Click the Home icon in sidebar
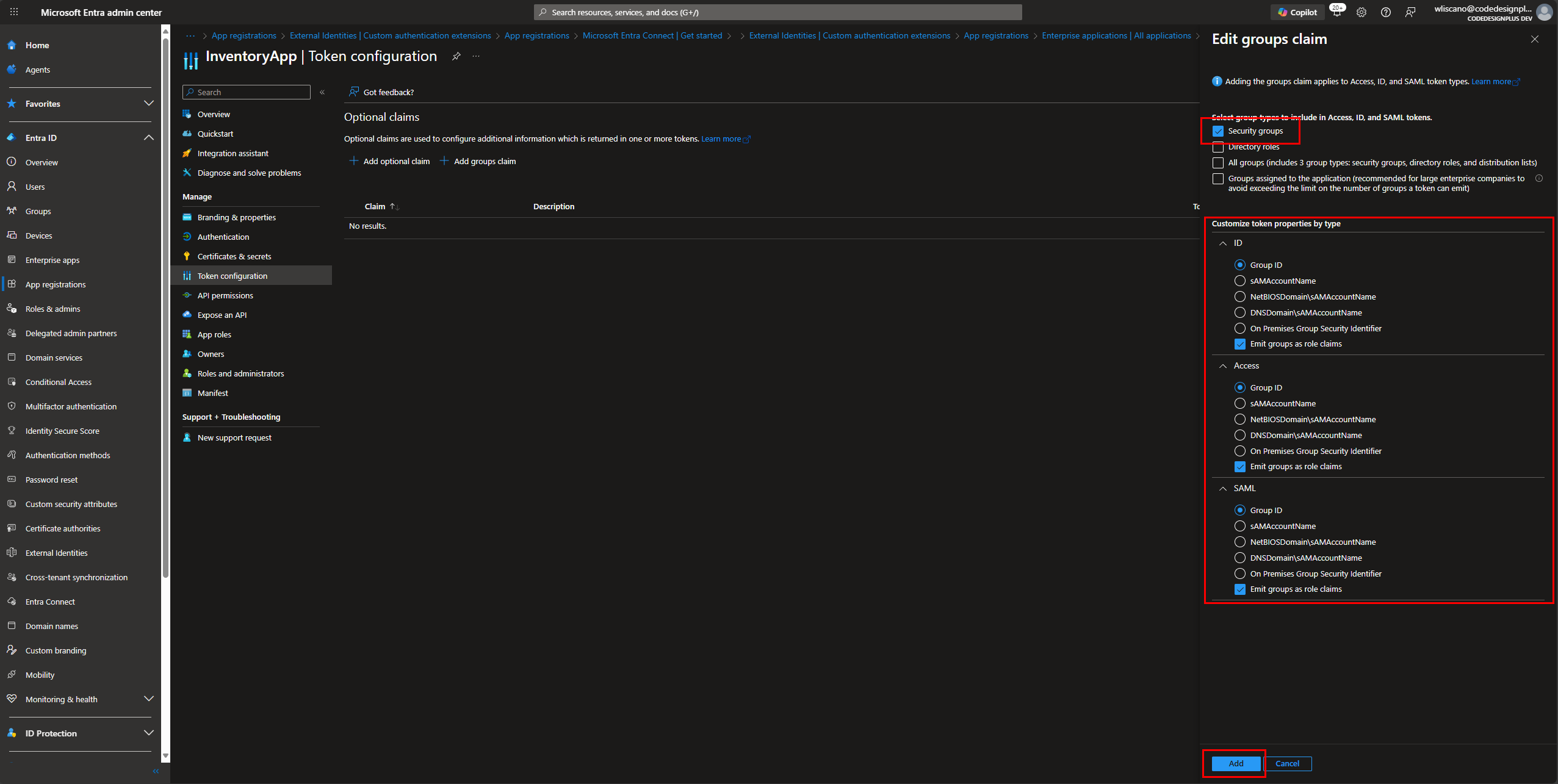1558x784 pixels. (12, 45)
